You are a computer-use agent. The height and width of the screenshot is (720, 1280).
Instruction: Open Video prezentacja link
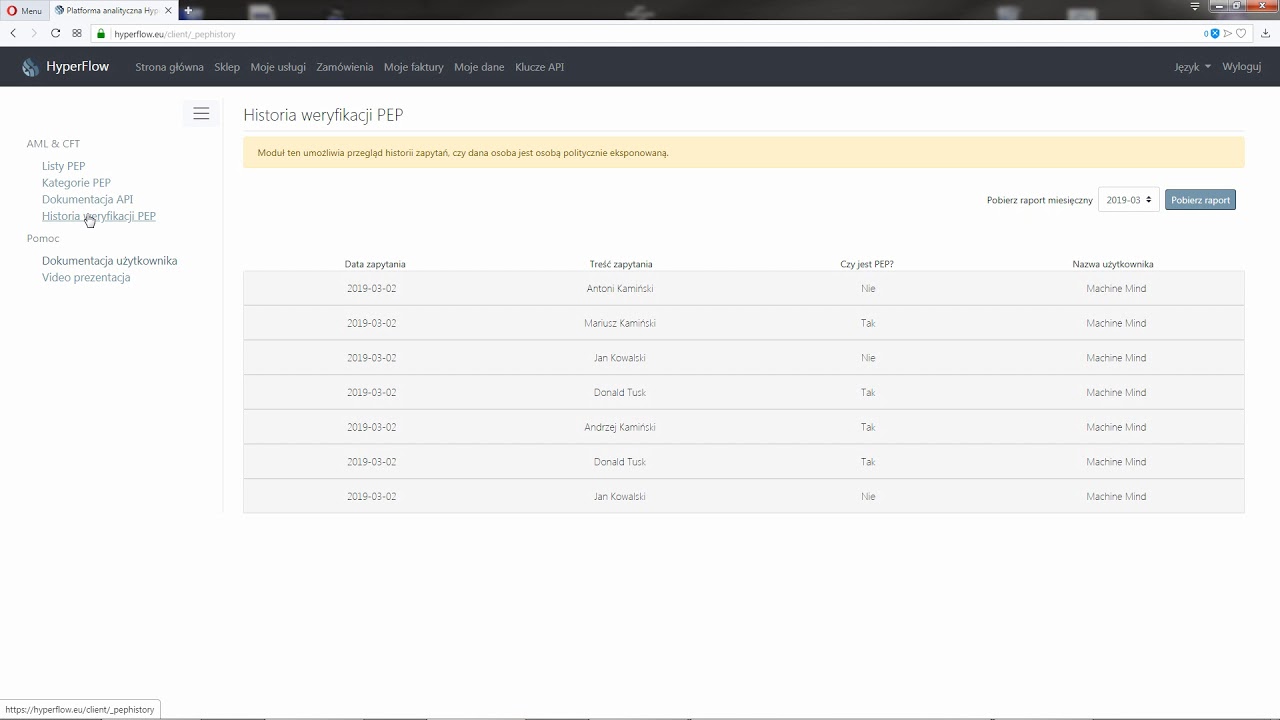point(86,277)
